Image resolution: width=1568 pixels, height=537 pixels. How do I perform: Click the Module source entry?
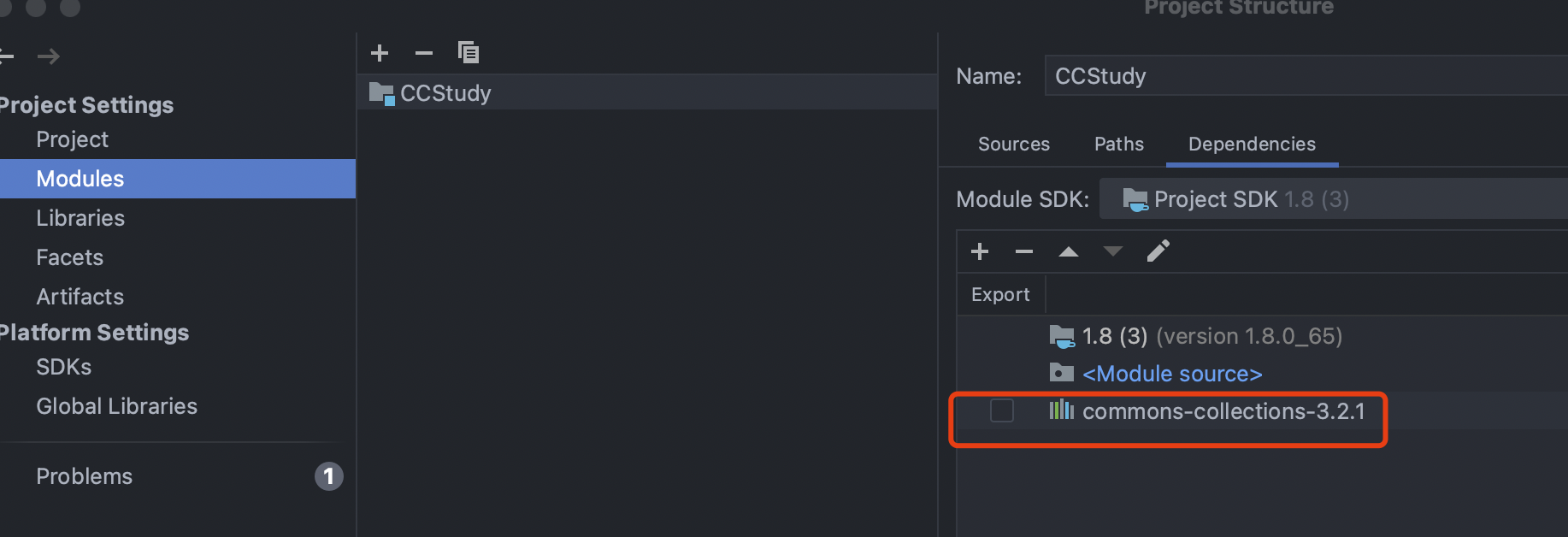[1172, 374]
